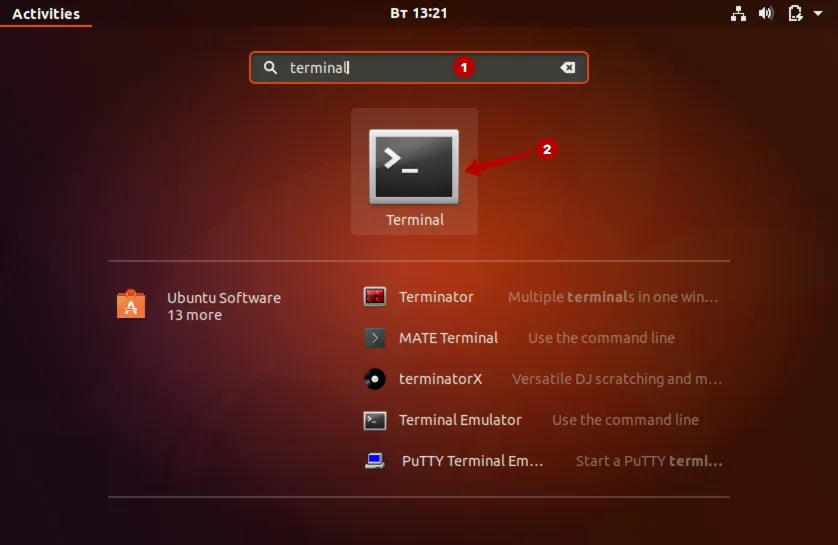Image resolution: width=838 pixels, height=545 pixels.
Task: Click the Terminal label under icon
Action: pyautogui.click(x=415, y=220)
